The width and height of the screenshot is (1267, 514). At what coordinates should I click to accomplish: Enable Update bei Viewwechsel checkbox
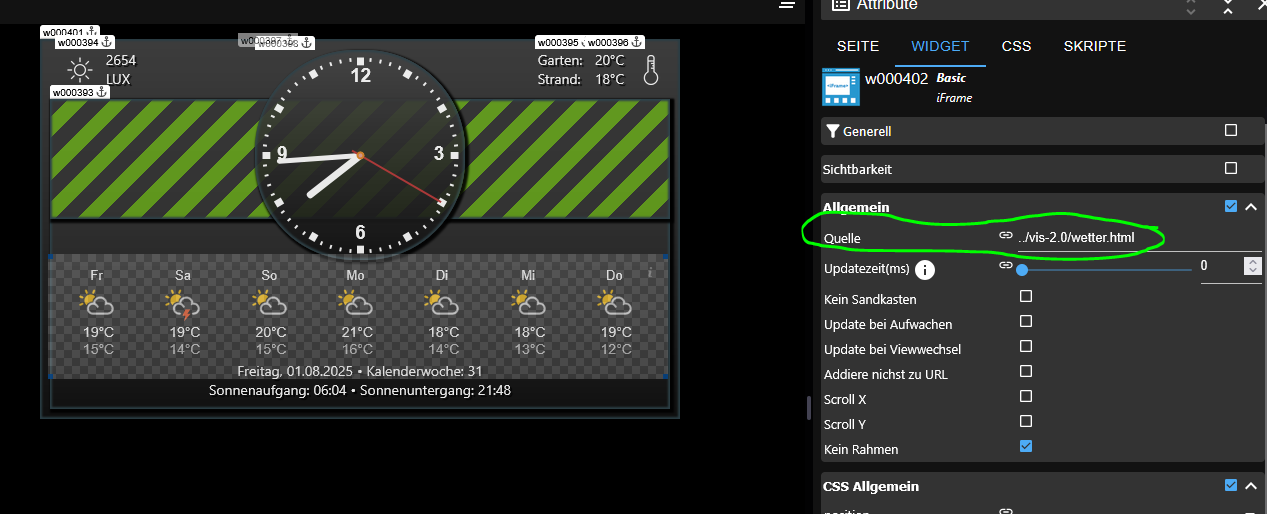click(1026, 347)
